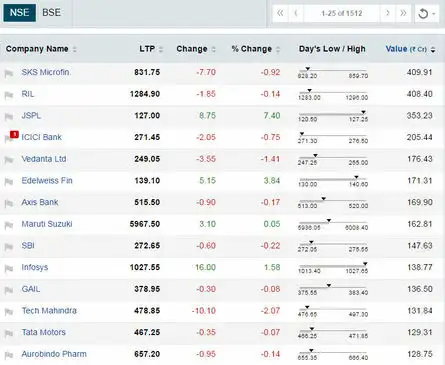Image resolution: width=445 pixels, height=365 pixels.
Task: Select the value 128.75
Action: tap(420, 354)
